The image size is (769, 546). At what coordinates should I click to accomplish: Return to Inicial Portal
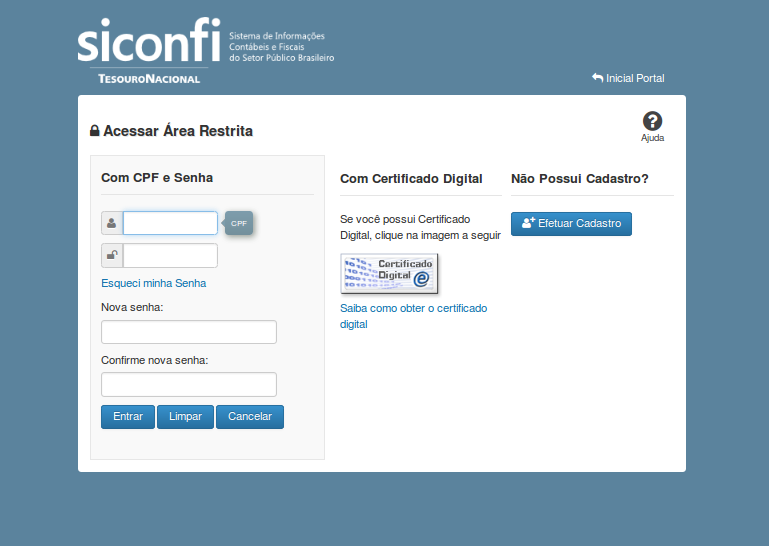click(628, 78)
